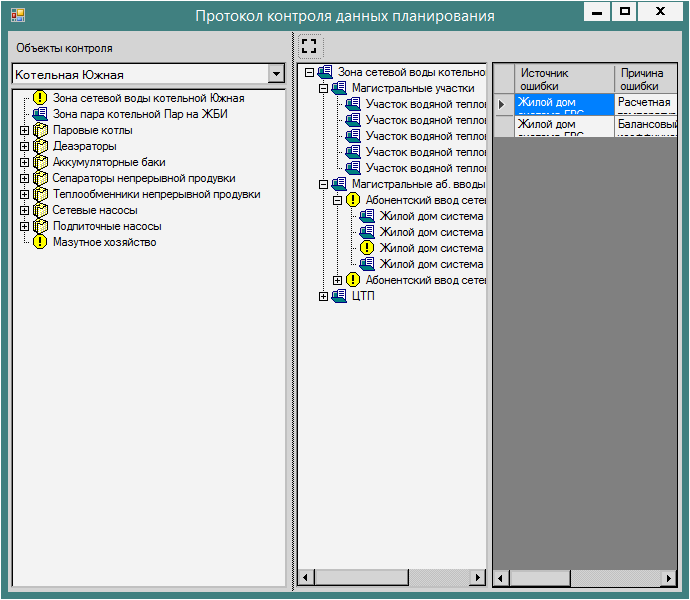
Task: Click the Деаэраторы cube icon
Action: coord(40,146)
